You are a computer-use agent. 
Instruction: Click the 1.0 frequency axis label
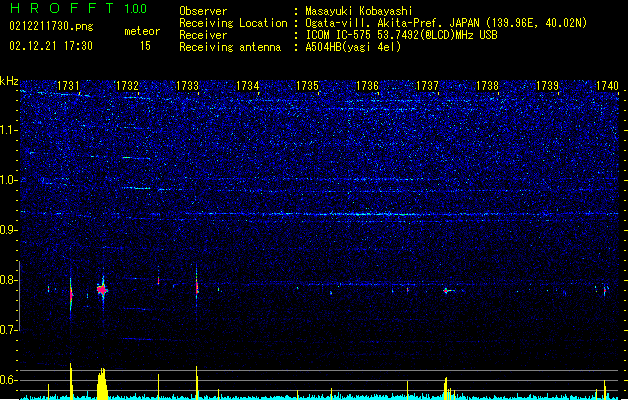coord(9,180)
